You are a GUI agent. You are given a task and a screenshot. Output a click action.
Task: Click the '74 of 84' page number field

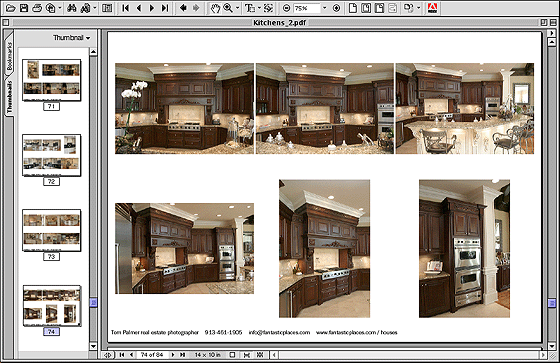(x=152, y=355)
